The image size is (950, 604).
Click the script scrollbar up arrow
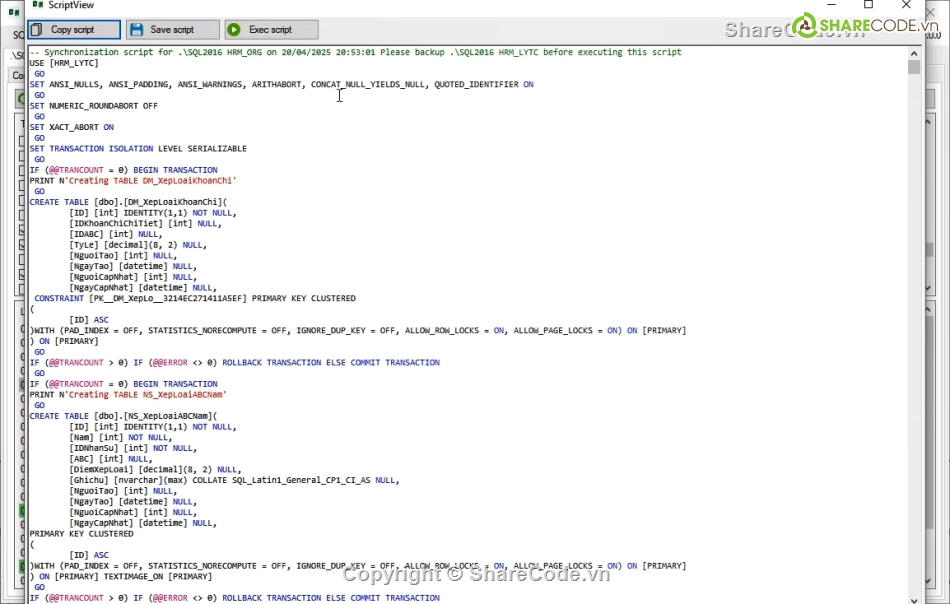point(914,53)
